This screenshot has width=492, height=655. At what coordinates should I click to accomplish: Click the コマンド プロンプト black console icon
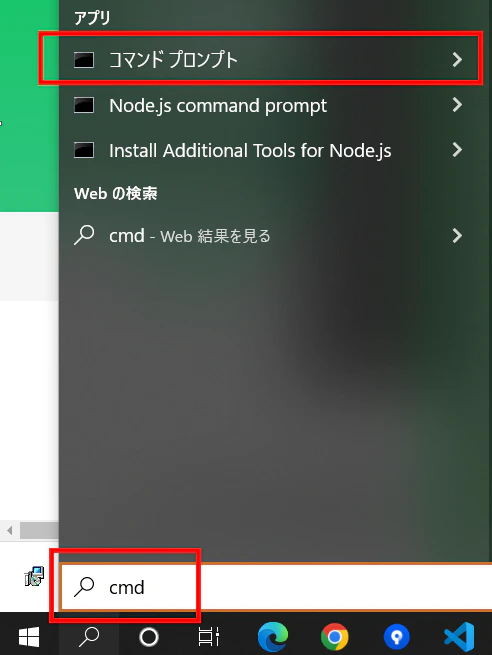(84, 60)
